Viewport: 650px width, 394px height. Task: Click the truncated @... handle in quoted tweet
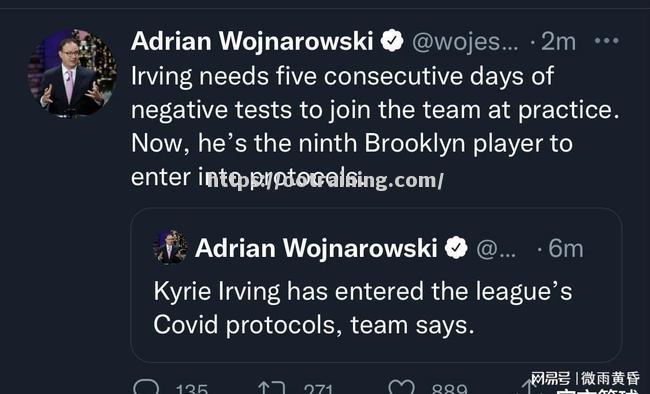(496, 248)
